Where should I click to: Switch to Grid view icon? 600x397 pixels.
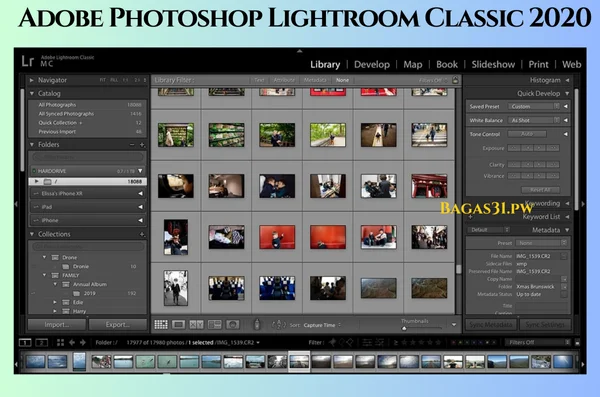pos(161,325)
